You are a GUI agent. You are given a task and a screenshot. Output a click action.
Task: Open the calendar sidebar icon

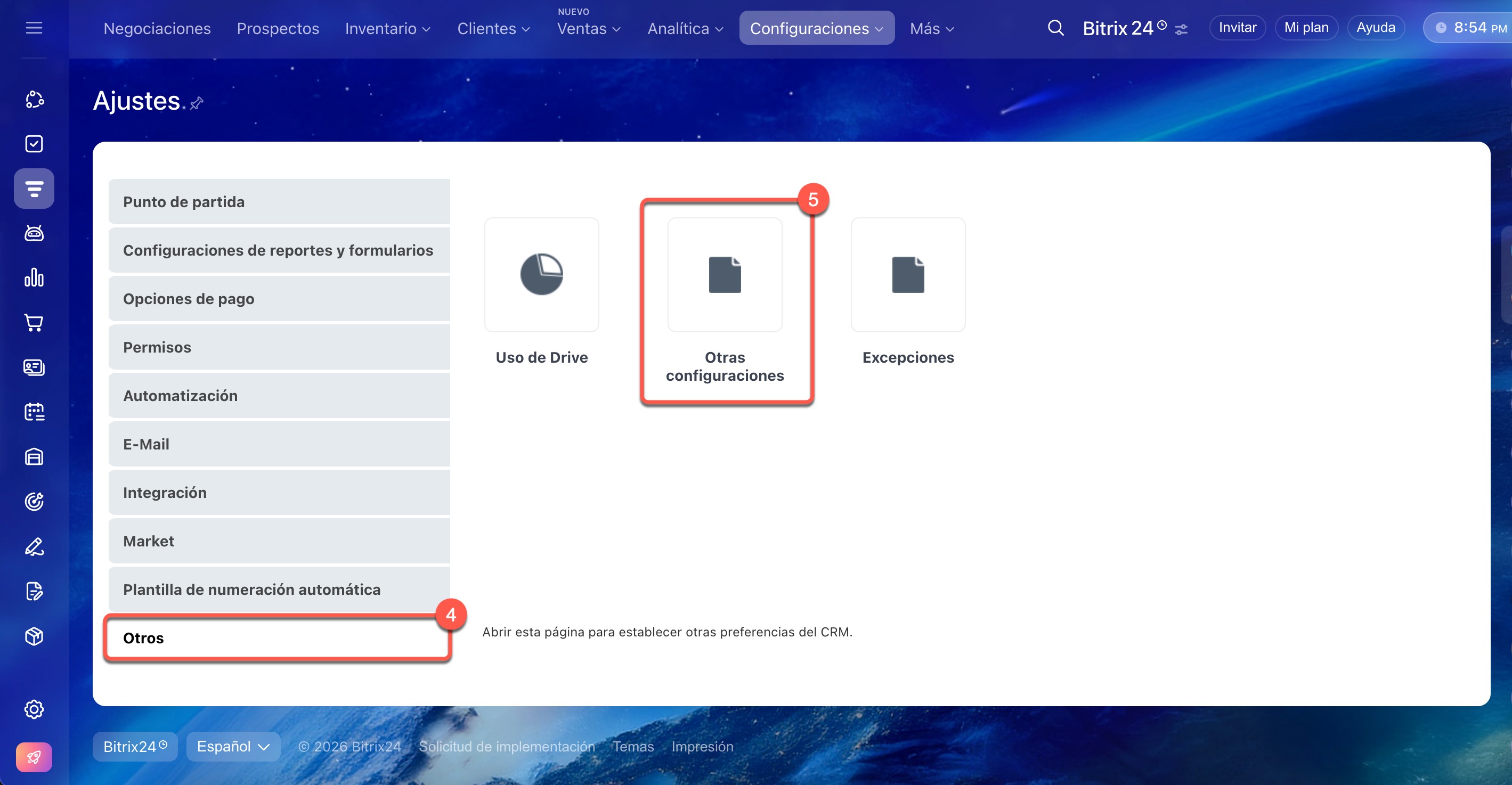click(34, 412)
